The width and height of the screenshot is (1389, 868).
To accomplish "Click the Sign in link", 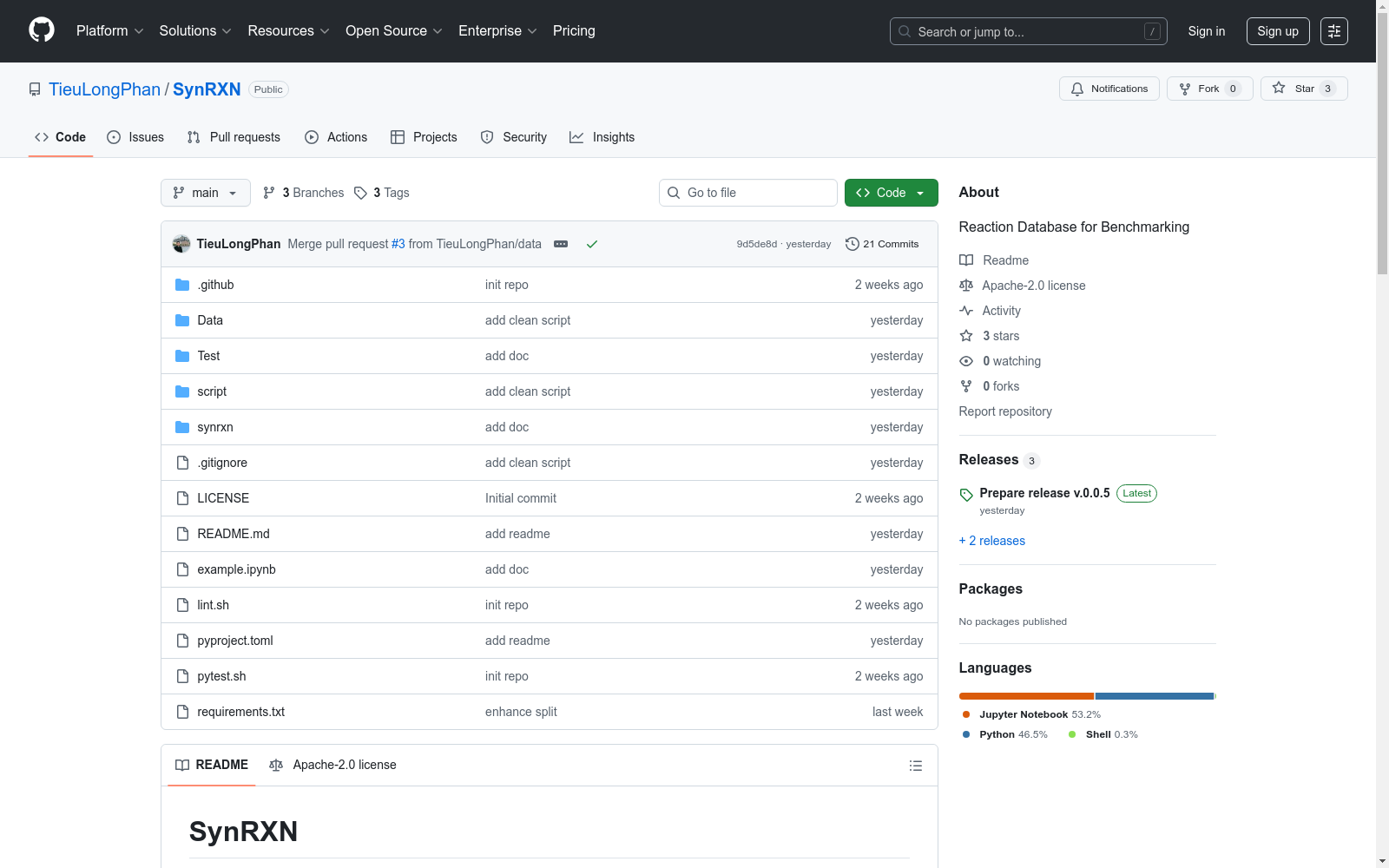I will point(1207,31).
